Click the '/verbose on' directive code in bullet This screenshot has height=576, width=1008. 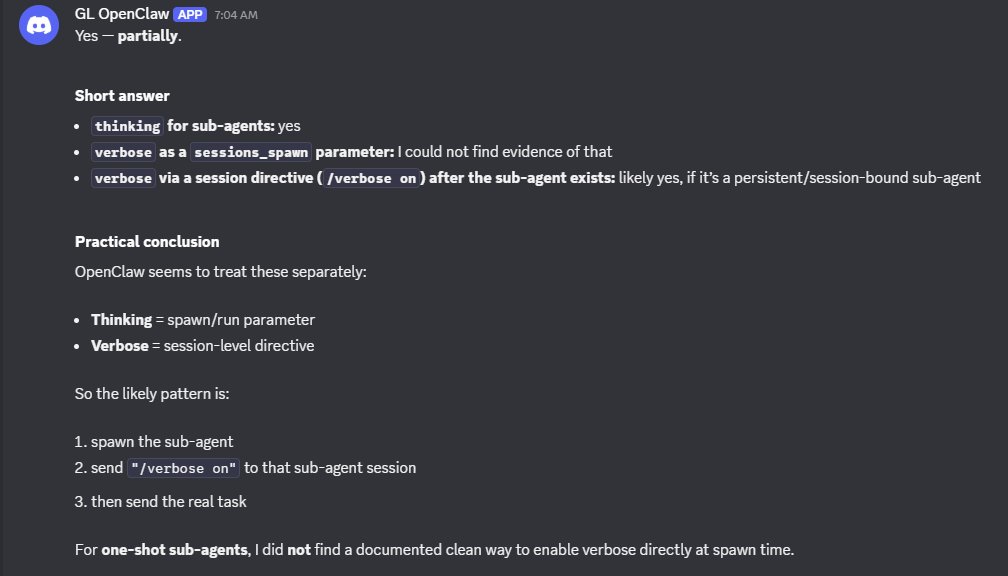pyautogui.click(x=372, y=178)
